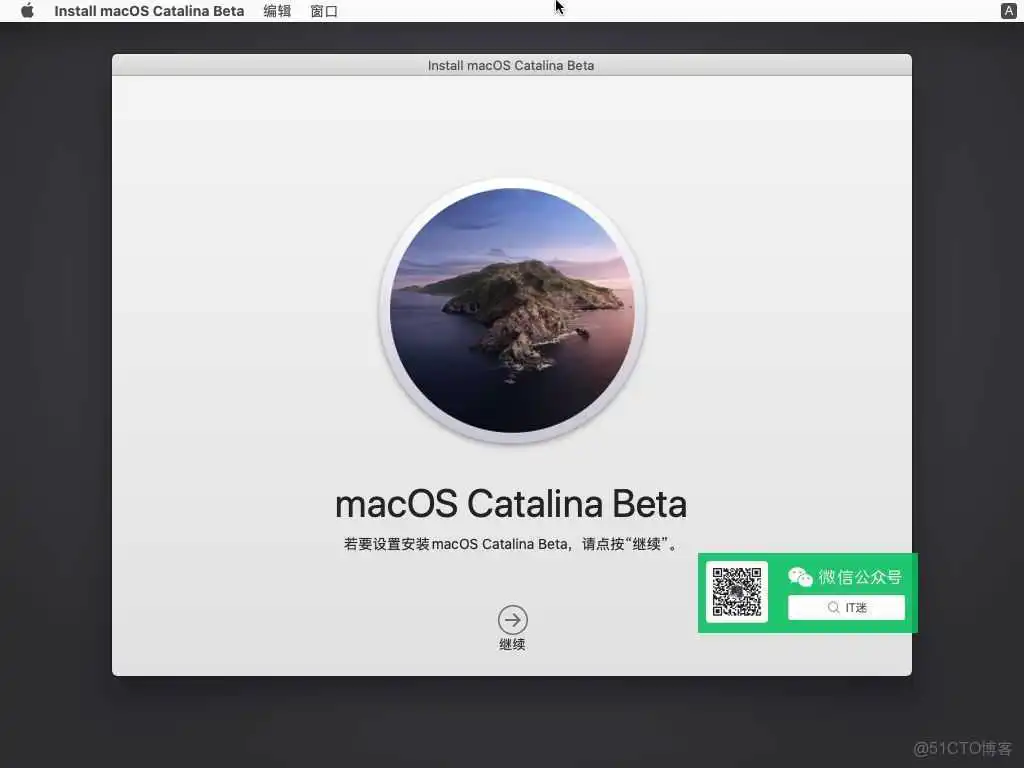Image resolution: width=1024 pixels, height=768 pixels.
Task: Click the arrow inside the 继续 circle
Action: (512, 618)
